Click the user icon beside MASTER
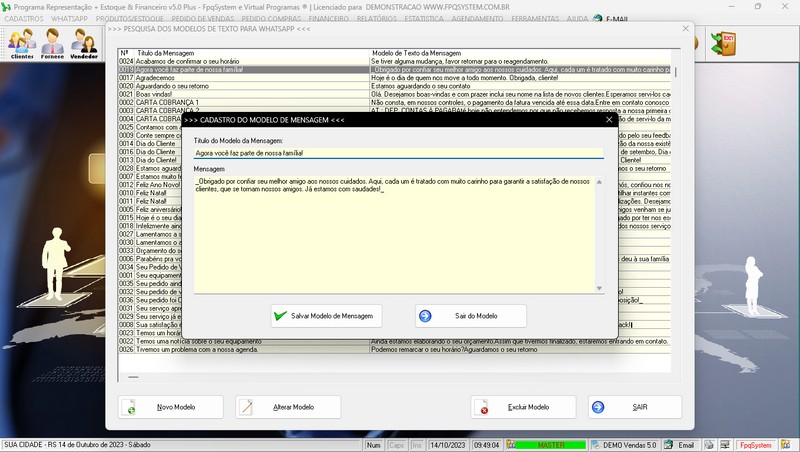 [x=510, y=445]
